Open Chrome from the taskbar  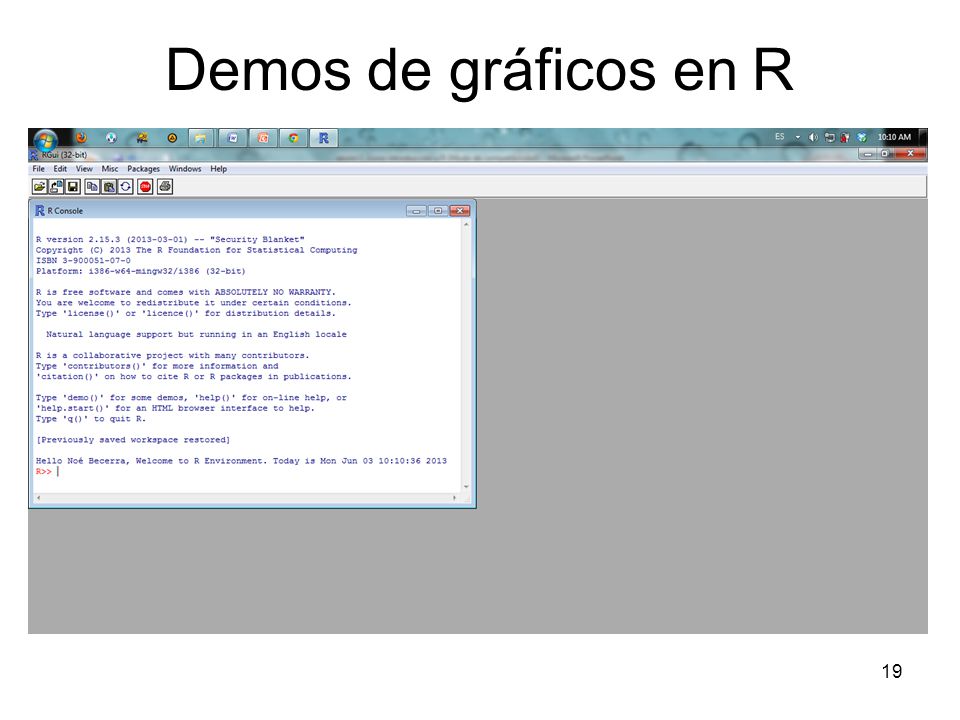pyautogui.click(x=294, y=138)
